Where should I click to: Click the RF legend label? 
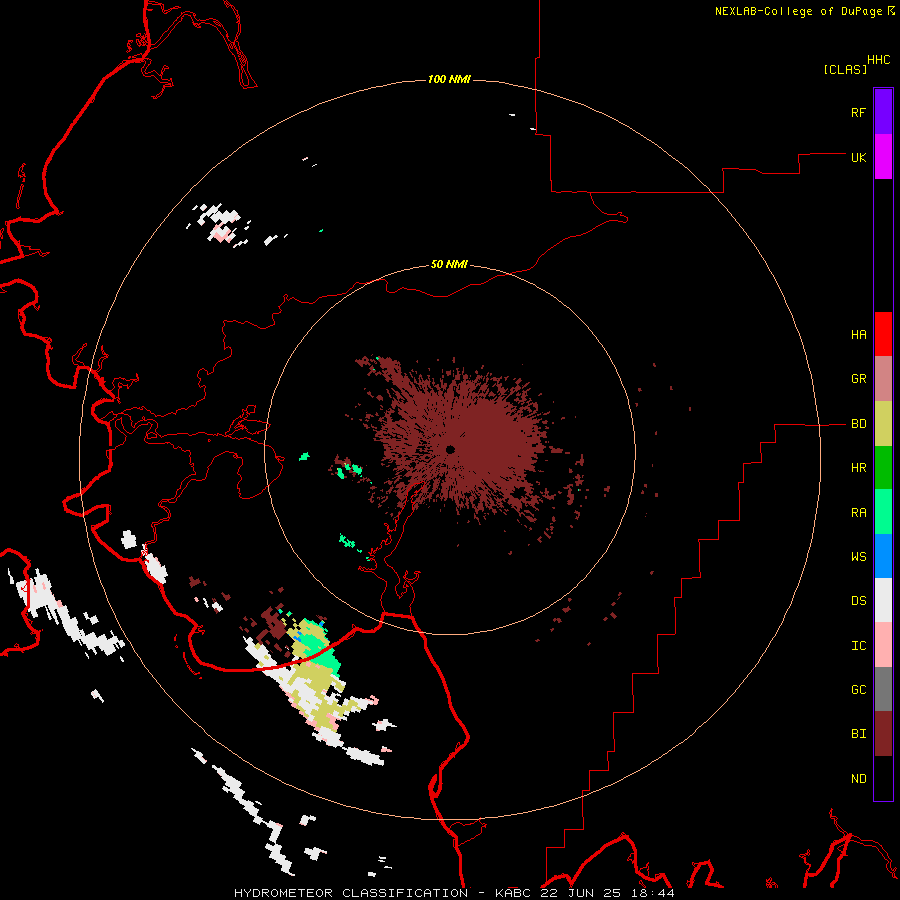[x=858, y=112]
